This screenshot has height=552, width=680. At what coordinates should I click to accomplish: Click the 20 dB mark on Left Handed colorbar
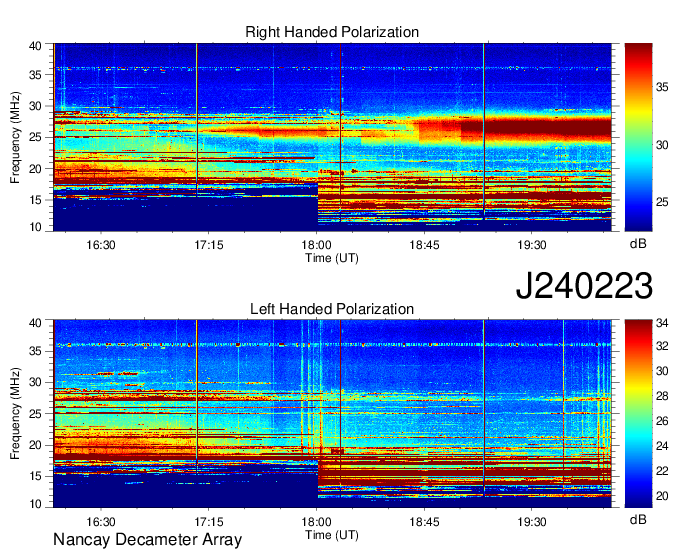coord(662,496)
